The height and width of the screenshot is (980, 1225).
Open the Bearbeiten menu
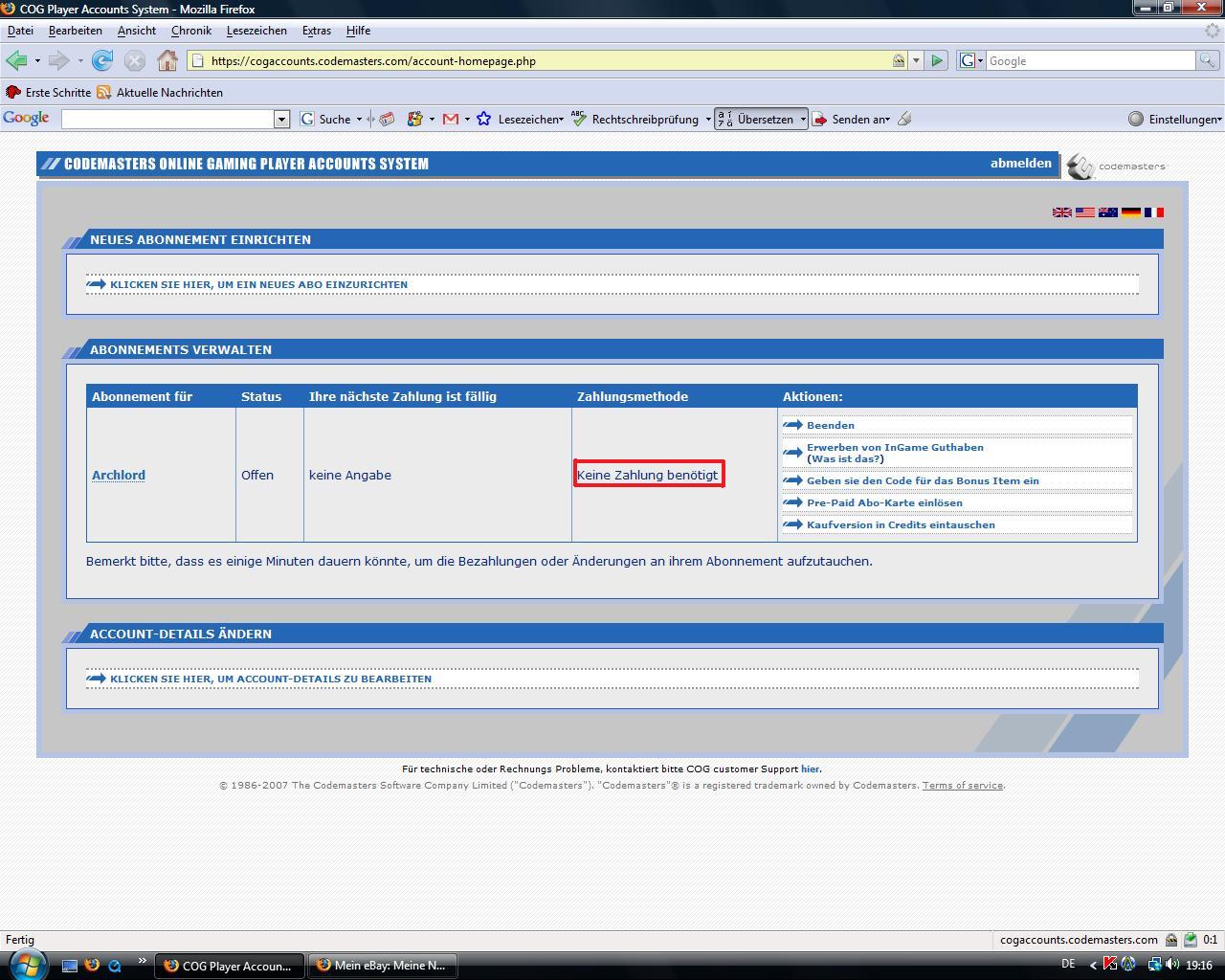[x=75, y=31]
